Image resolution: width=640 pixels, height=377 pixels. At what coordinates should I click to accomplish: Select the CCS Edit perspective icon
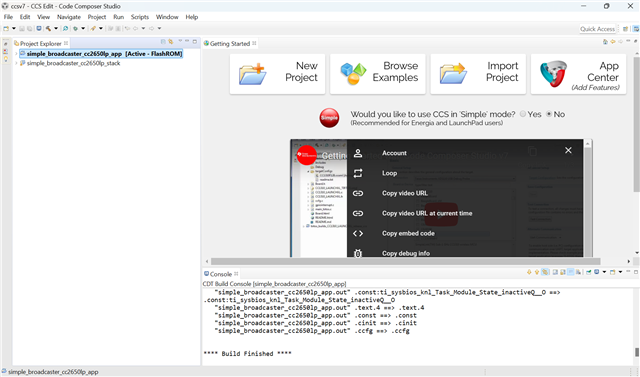636,29
